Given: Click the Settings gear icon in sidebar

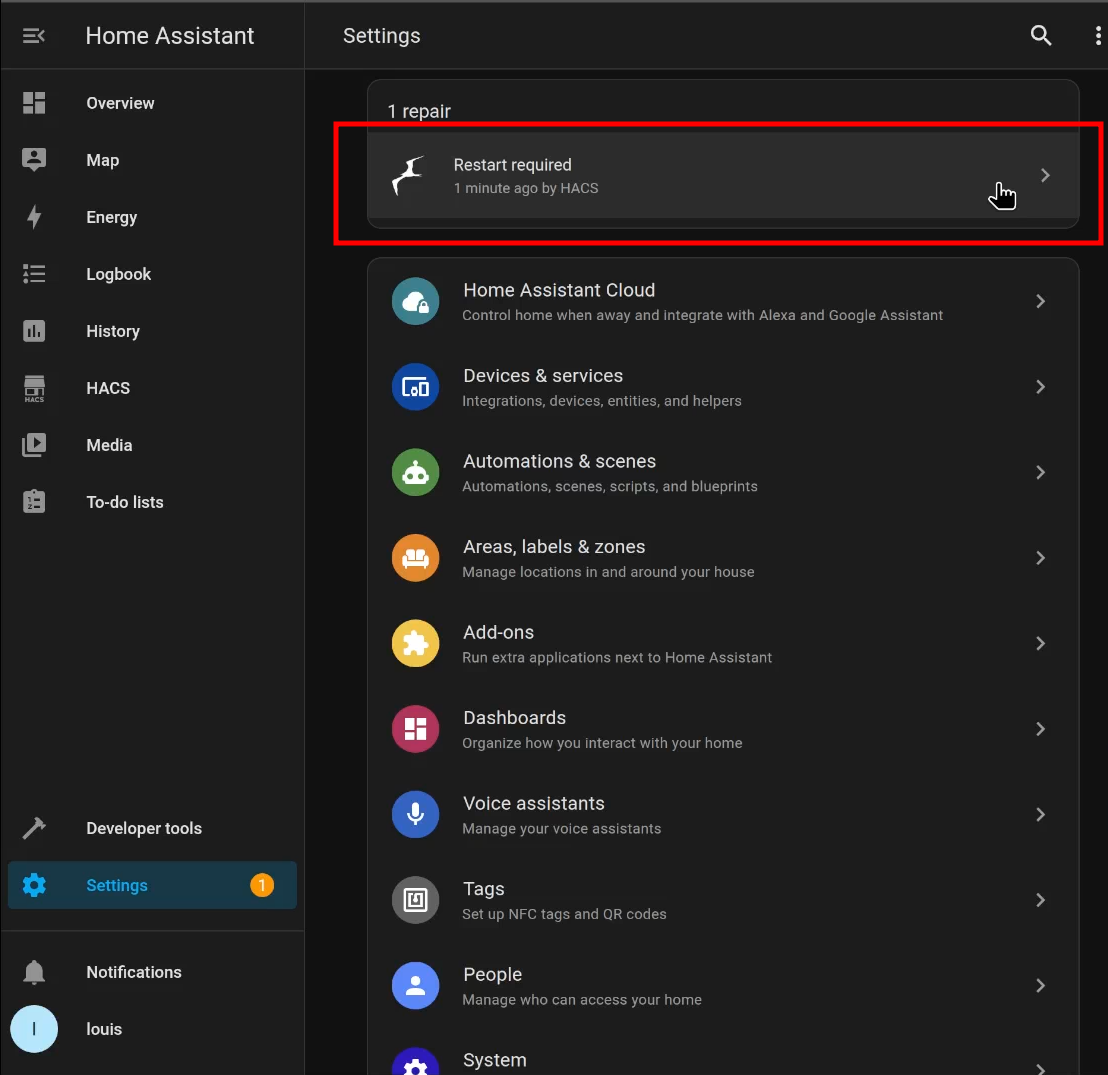Looking at the screenshot, I should (34, 885).
